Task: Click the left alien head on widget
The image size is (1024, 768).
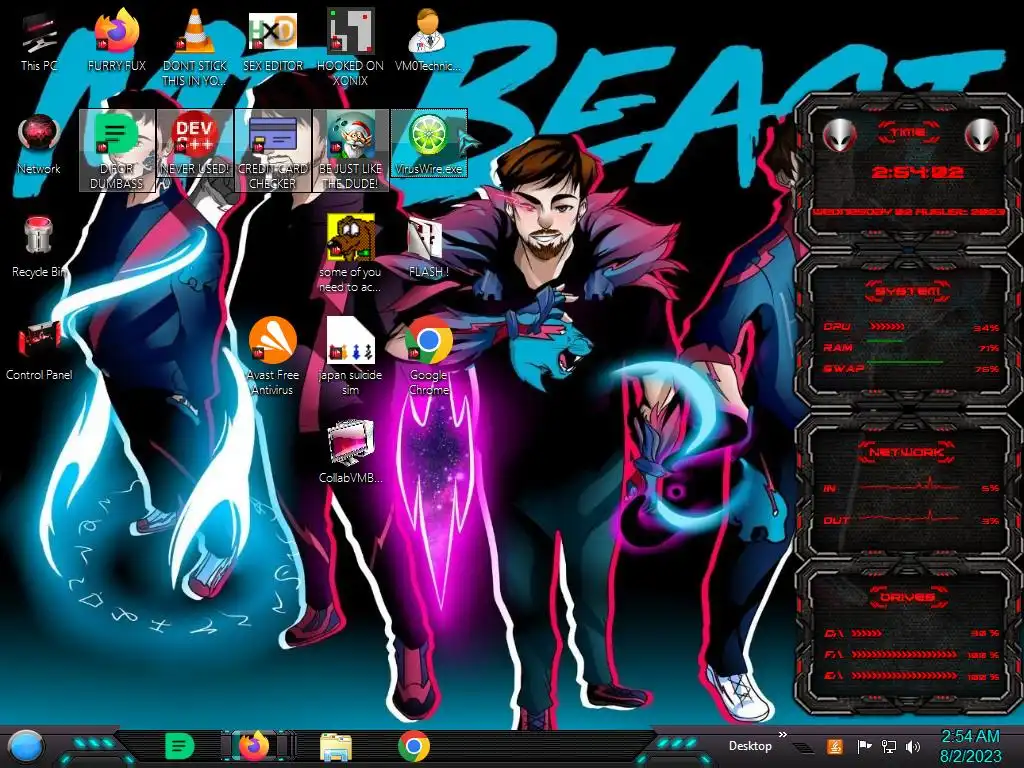Action: tap(839, 135)
